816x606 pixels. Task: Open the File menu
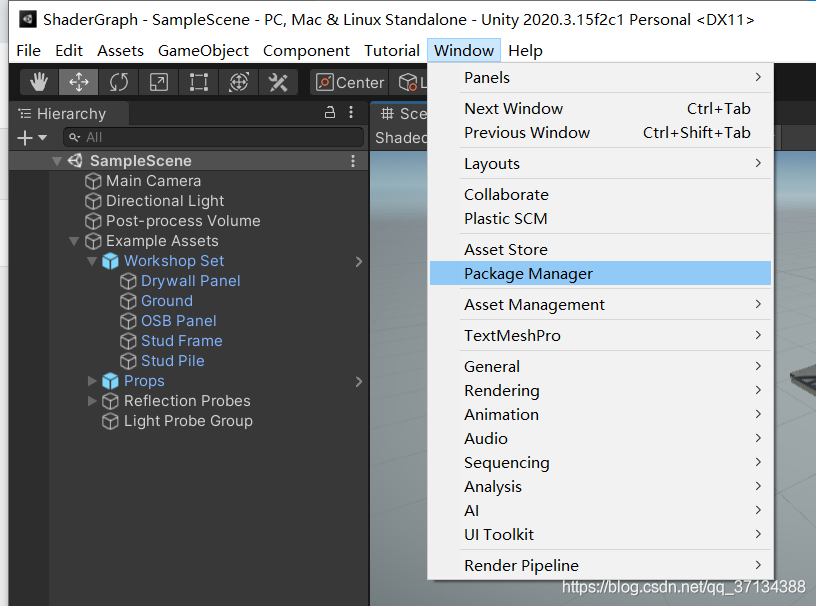pyautogui.click(x=28, y=50)
